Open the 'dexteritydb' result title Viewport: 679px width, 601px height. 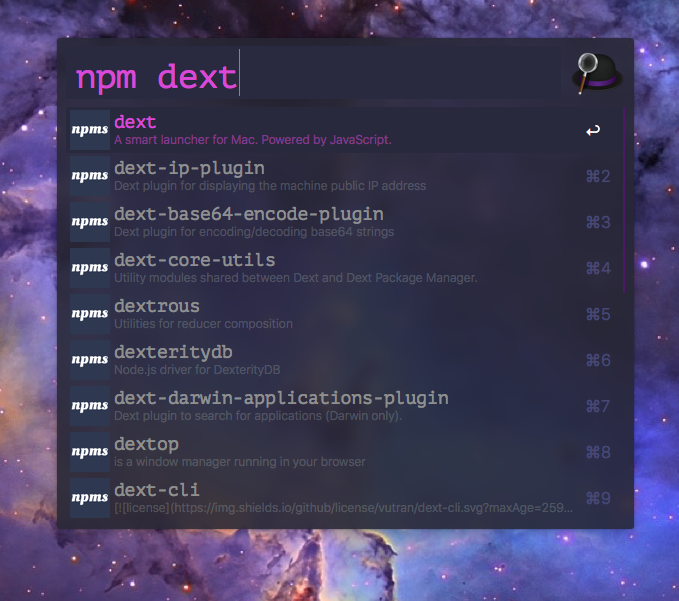173,352
